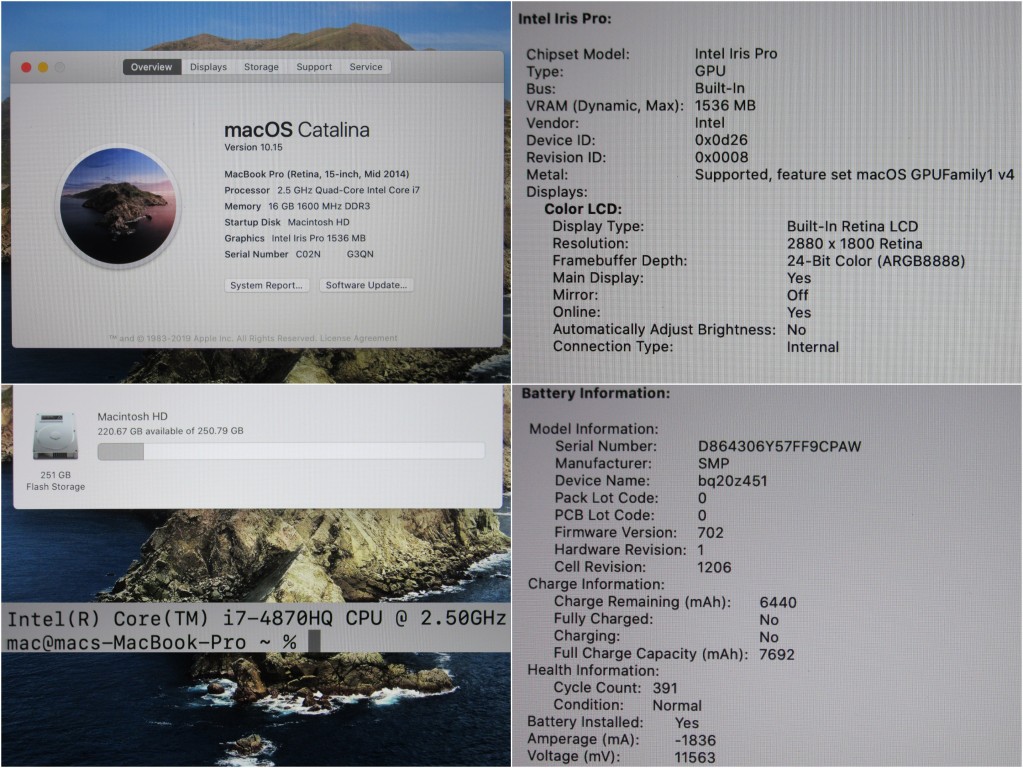Click Device Name bq20z451
1023x768 pixels.
pyautogui.click(x=732, y=481)
